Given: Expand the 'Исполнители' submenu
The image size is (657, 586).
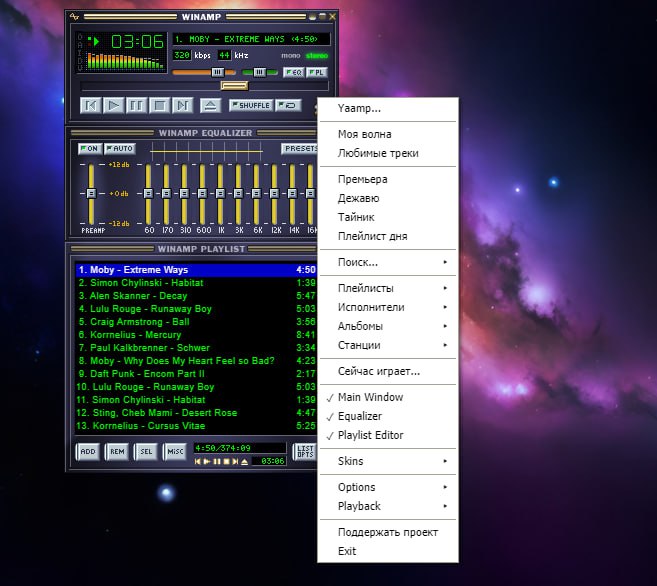Looking at the screenshot, I should 388,307.
